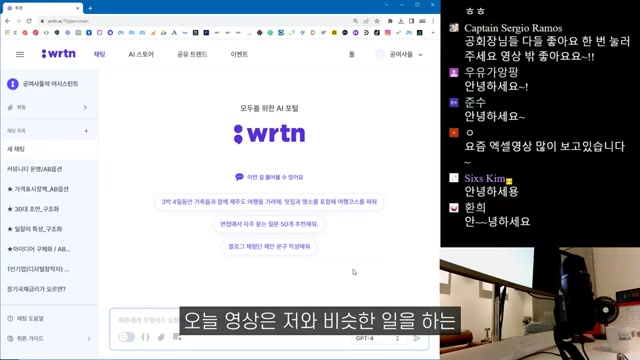The width and height of the screenshot is (640, 360).
Task: Bookmark the page with the star icon
Action: click(377, 21)
